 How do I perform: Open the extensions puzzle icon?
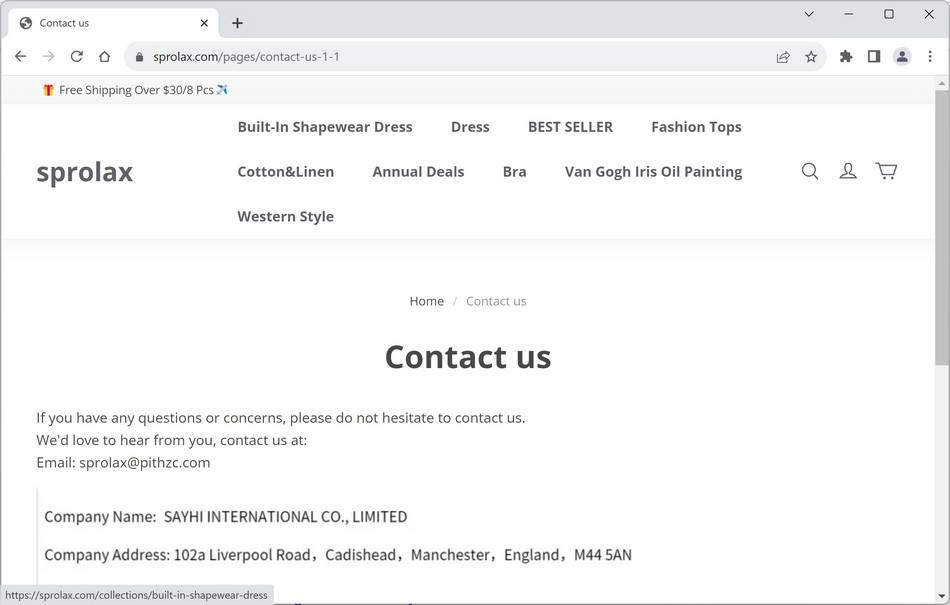tap(846, 56)
